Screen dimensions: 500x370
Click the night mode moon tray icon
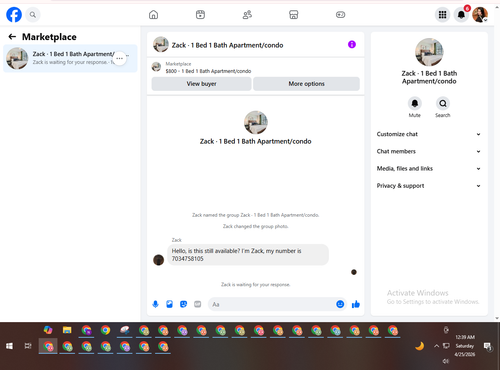tap(420, 346)
